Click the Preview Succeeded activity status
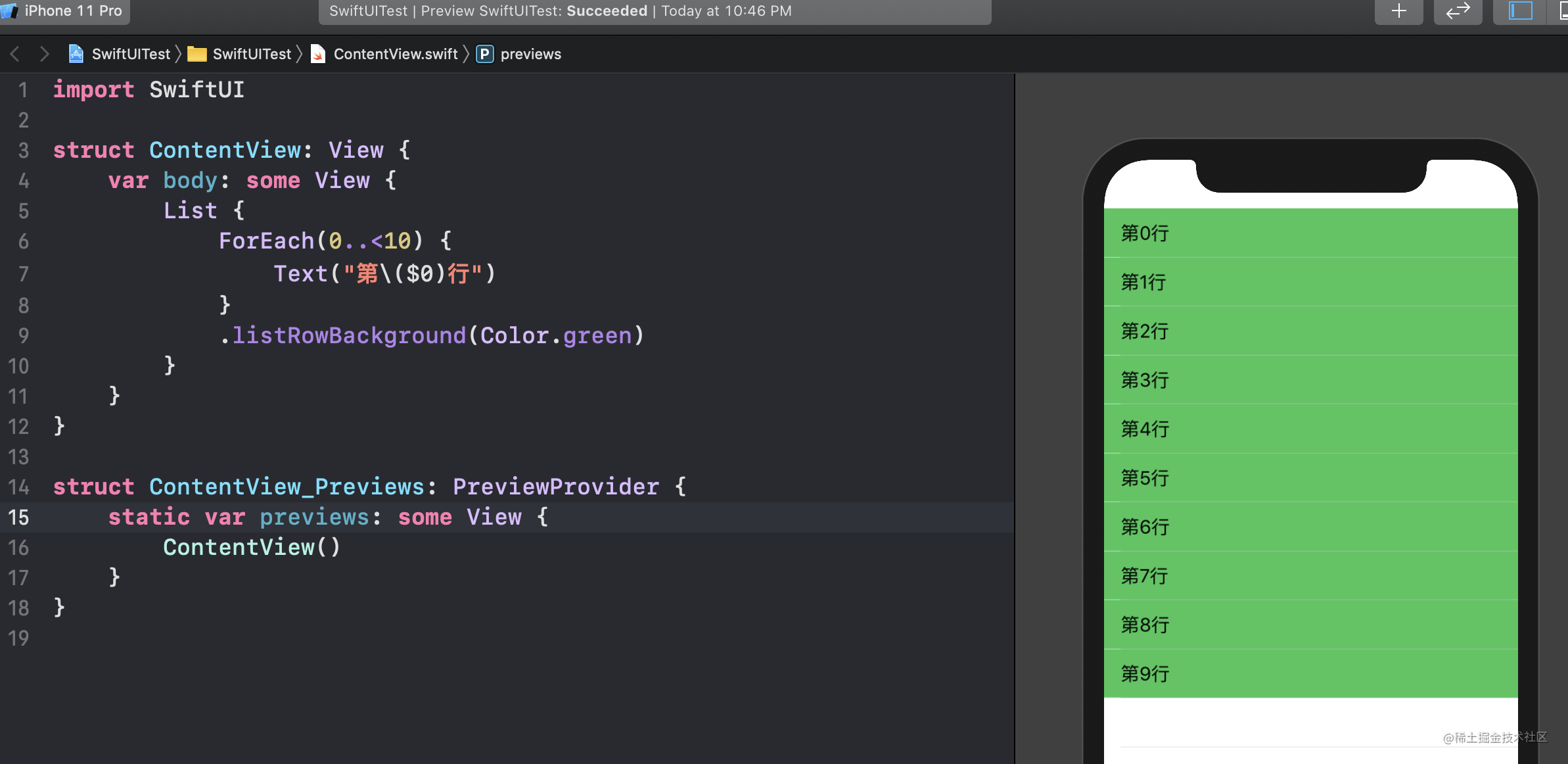The height and width of the screenshot is (764, 1568). point(655,11)
